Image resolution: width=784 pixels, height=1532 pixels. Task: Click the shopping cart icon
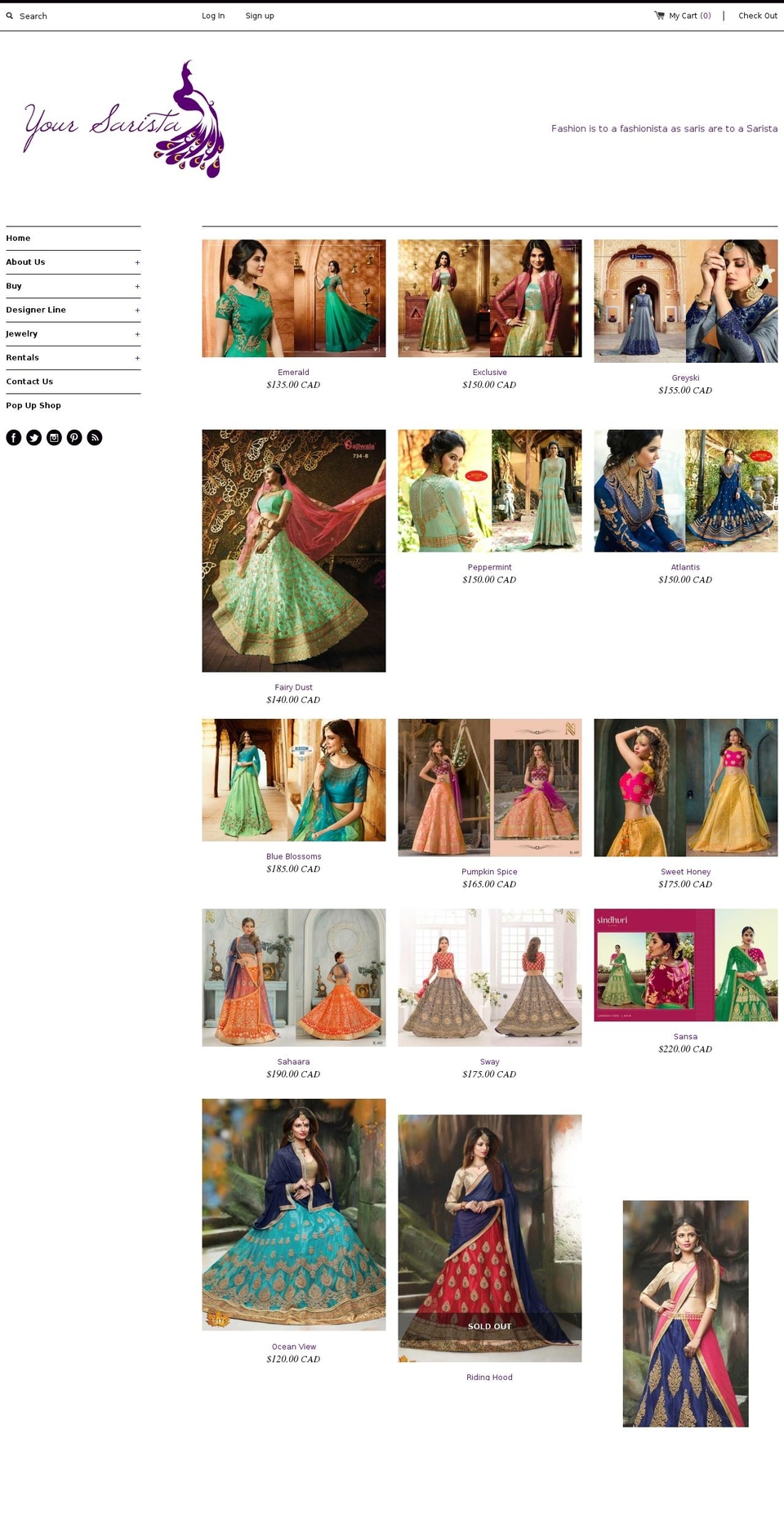coord(659,16)
